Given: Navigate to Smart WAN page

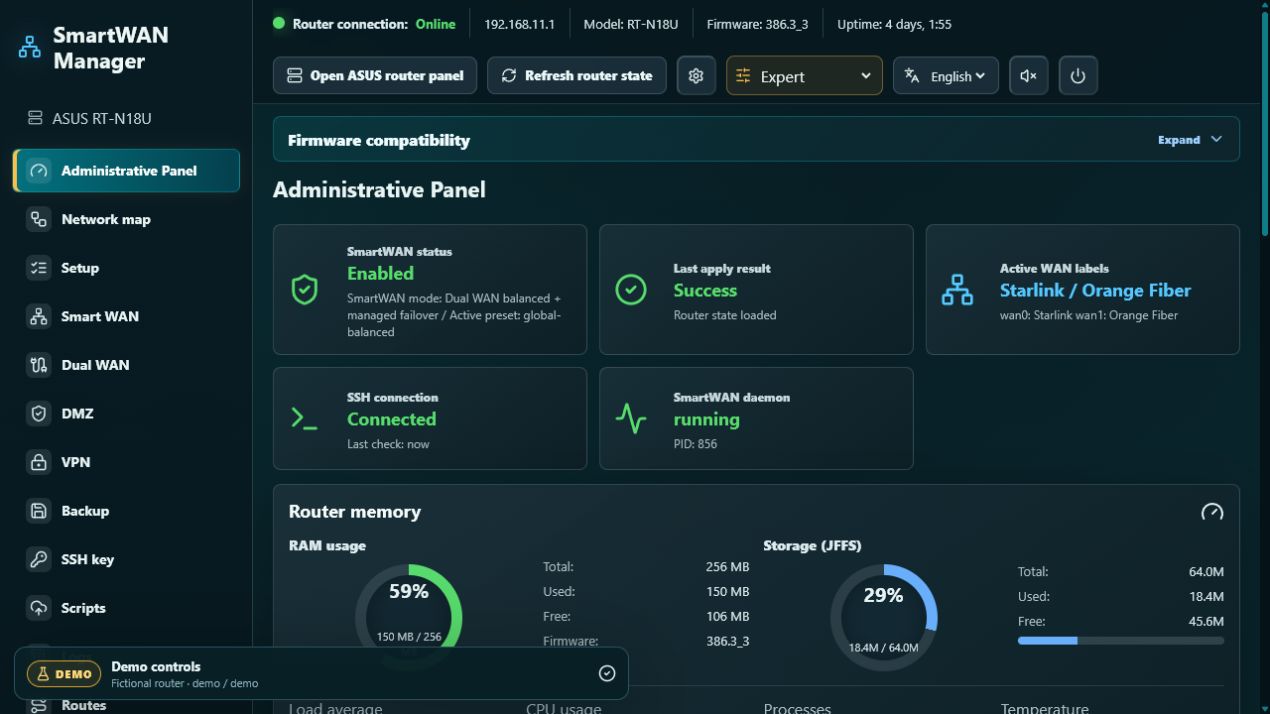Looking at the screenshot, I should point(126,316).
